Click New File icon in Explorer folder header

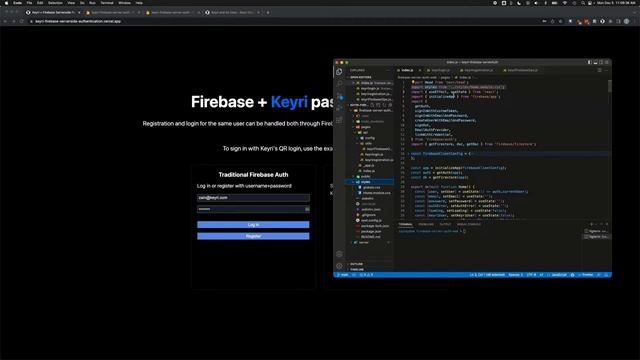click(372, 105)
